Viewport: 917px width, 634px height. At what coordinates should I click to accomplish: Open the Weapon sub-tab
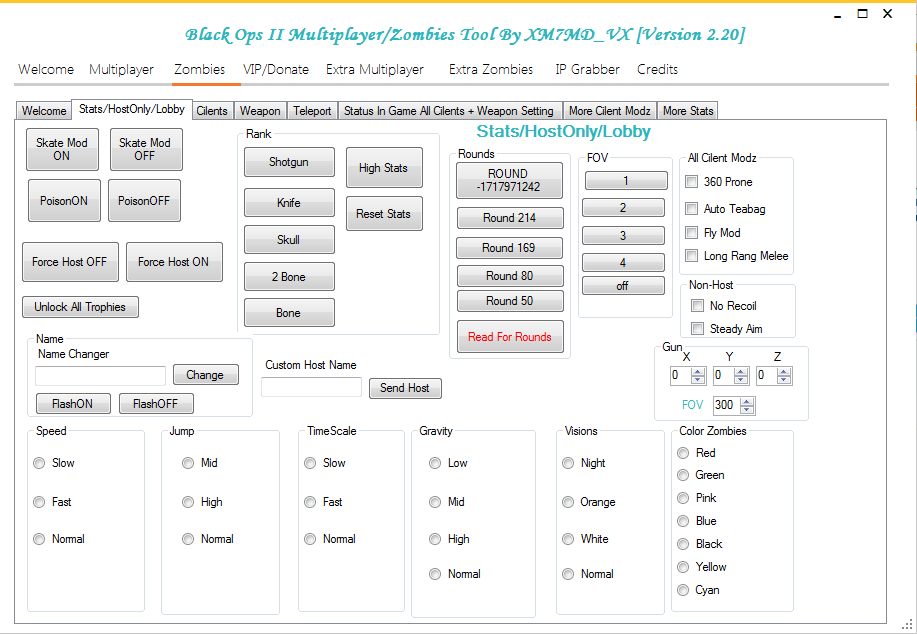[x=260, y=111]
